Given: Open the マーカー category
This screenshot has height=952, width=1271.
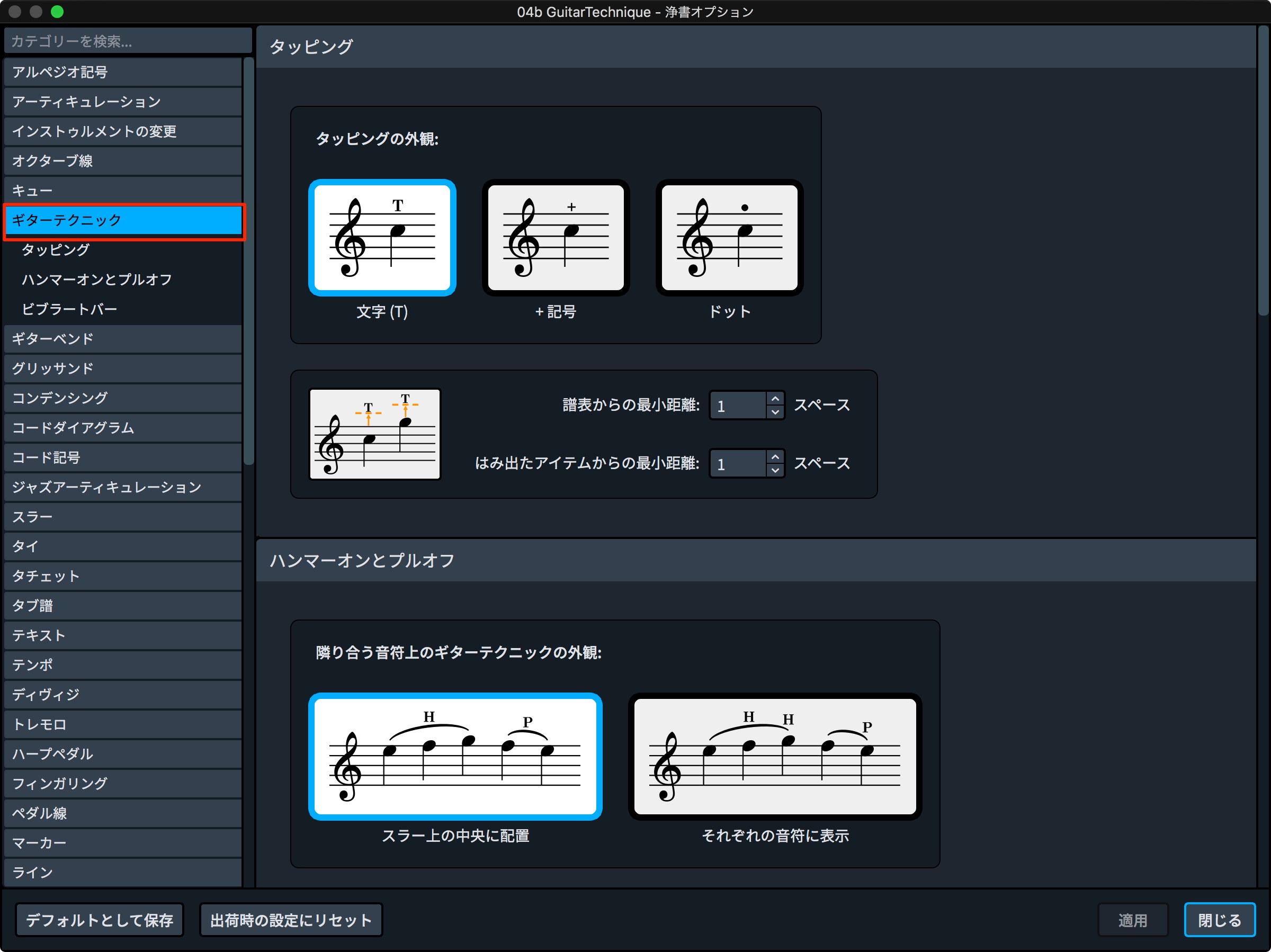Looking at the screenshot, I should point(122,843).
